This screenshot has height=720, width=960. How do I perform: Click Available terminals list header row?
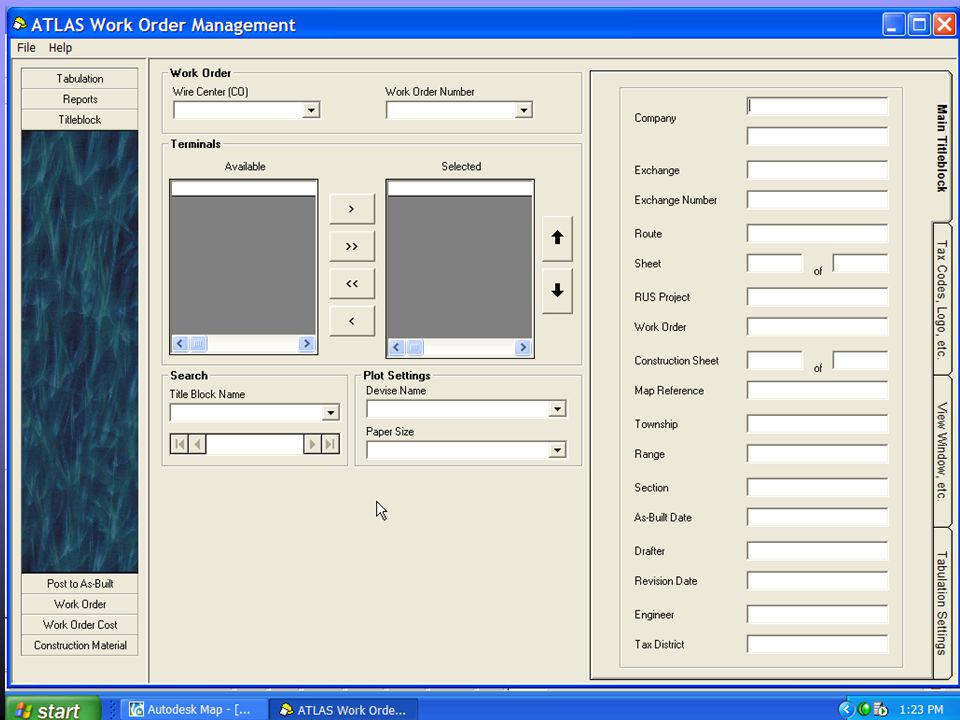(x=244, y=189)
